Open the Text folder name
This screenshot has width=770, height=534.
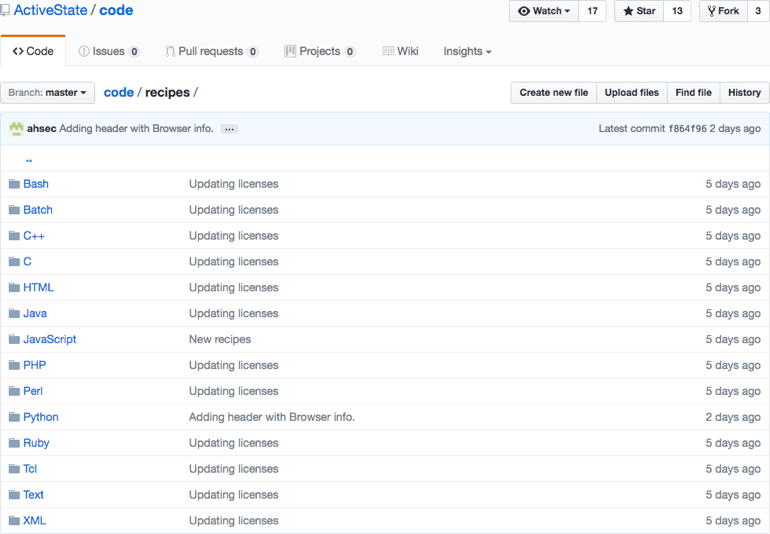[x=33, y=495]
